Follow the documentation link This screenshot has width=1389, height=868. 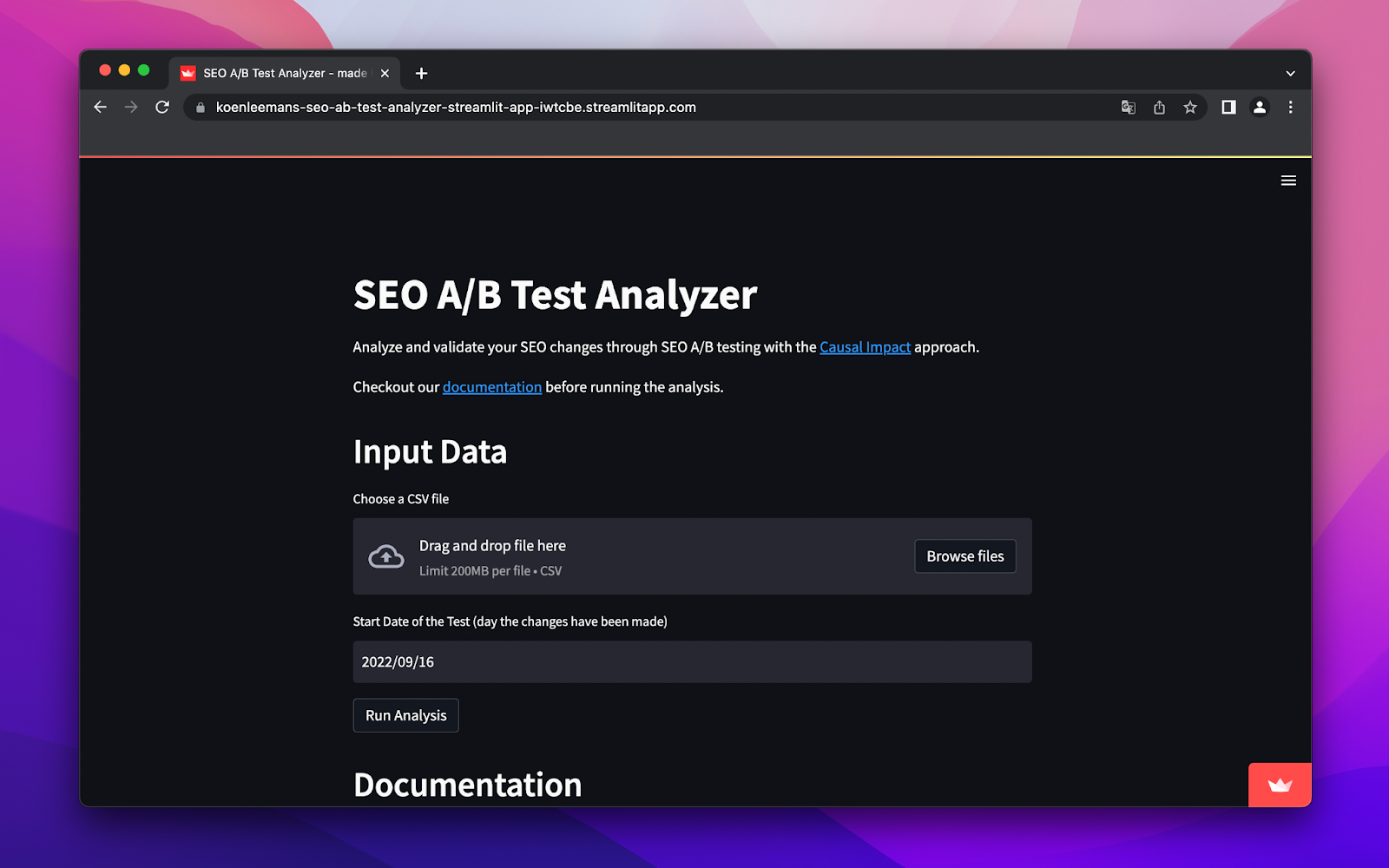[x=491, y=387]
